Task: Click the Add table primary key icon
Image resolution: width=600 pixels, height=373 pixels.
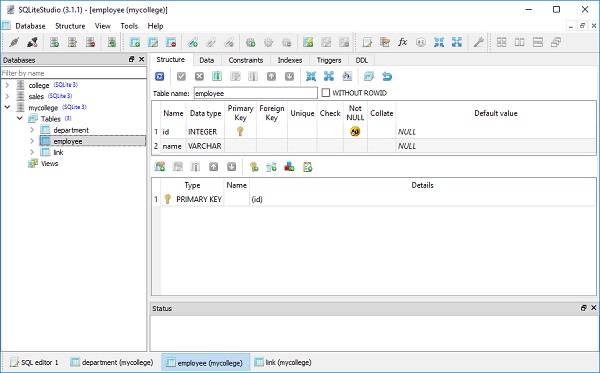Action: click(254, 167)
